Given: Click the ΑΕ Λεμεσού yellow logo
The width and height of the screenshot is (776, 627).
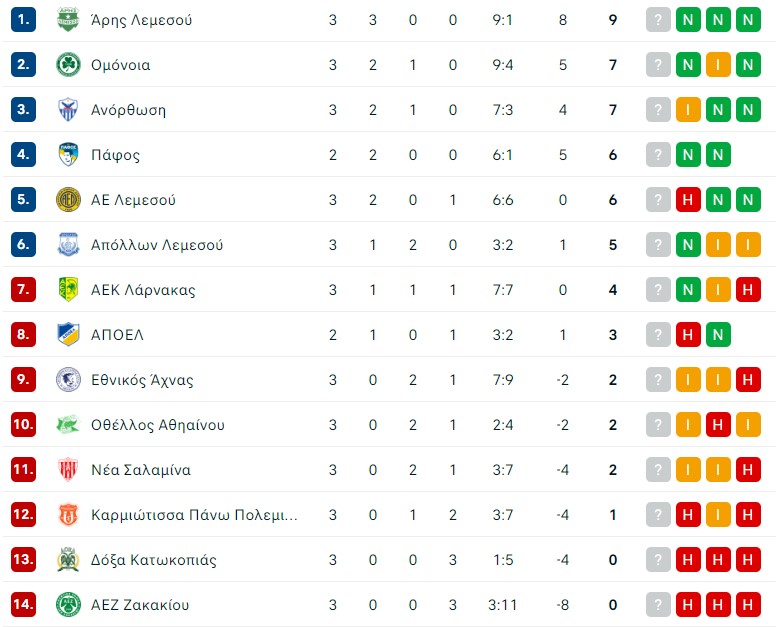Looking at the screenshot, I should point(67,200).
